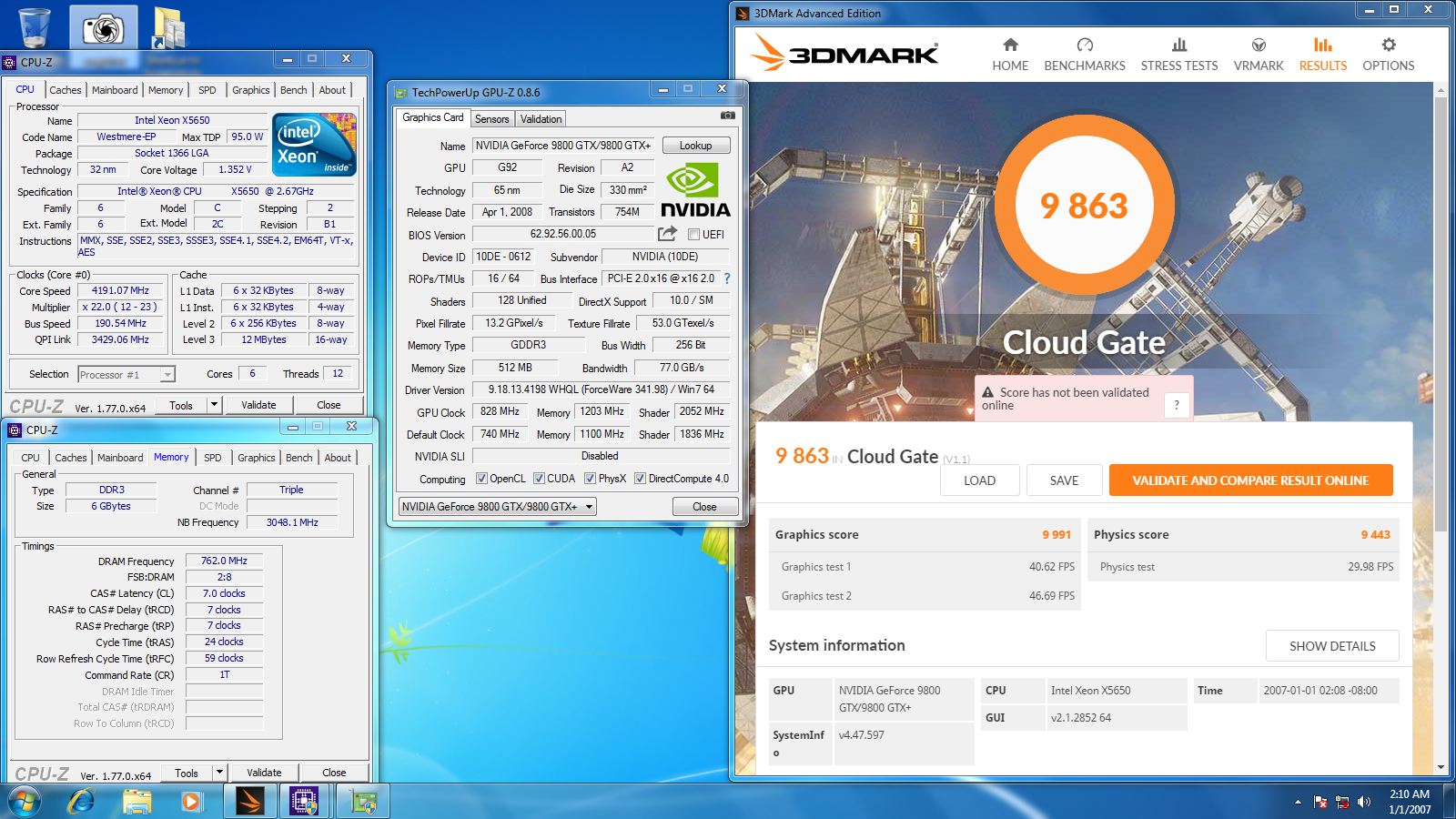This screenshot has height=819, width=1456.
Task: Click Validate in the top CPU-Z window
Action: coord(258,405)
